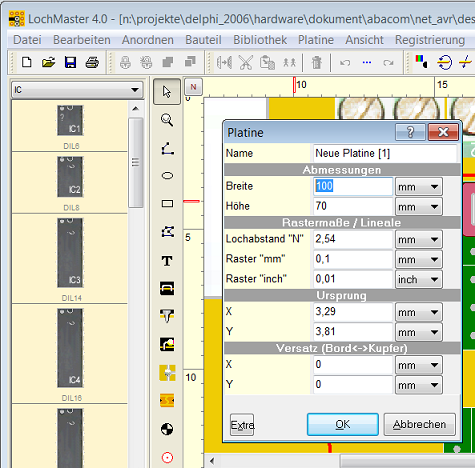Screen dimensions: 475x468
Task: Open the Höhe unit dropdown
Action: coord(419,207)
